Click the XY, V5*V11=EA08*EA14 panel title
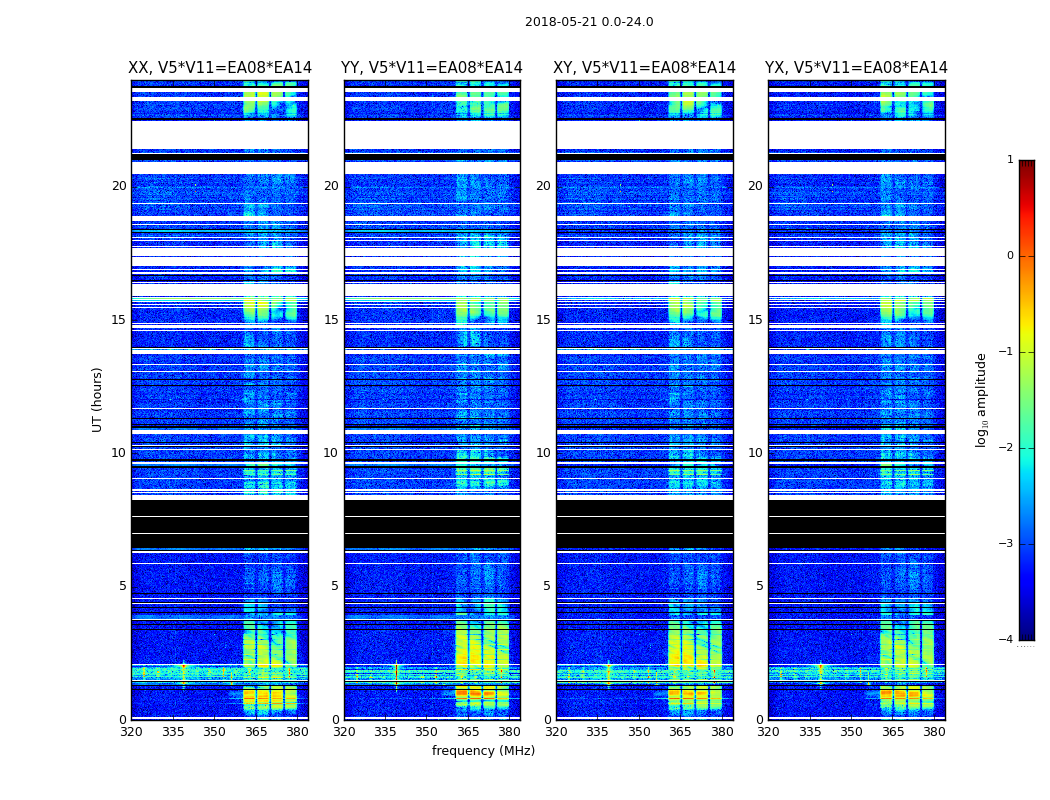The width and height of the screenshot is (1050, 800). click(x=644, y=68)
